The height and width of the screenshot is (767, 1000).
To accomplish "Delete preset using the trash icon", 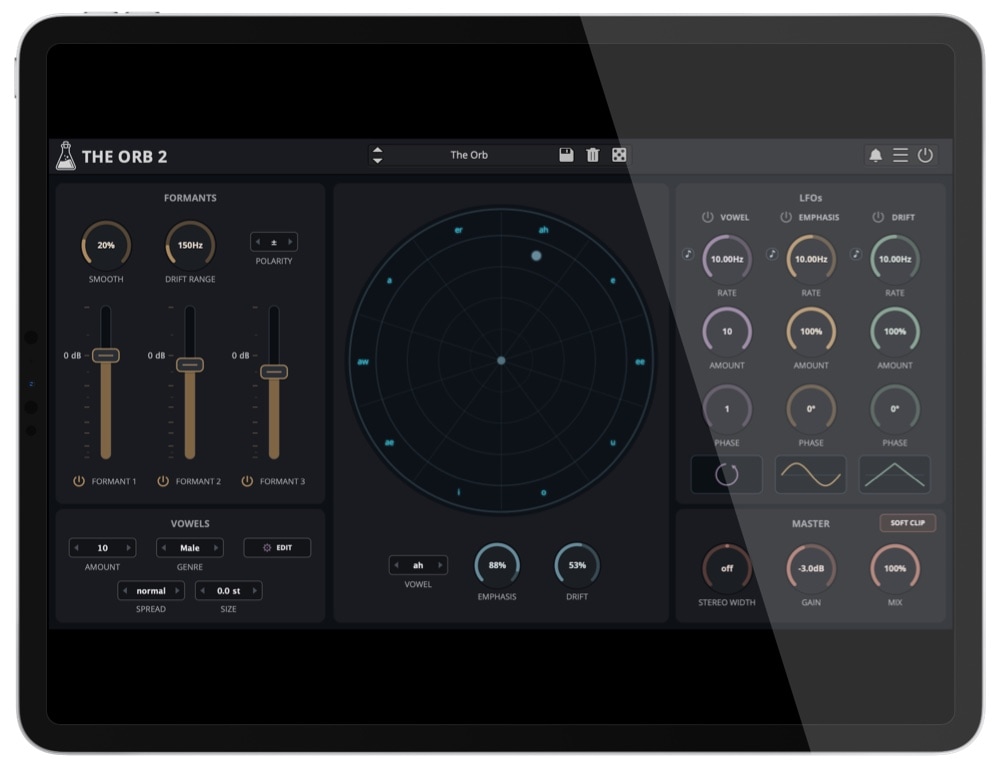I will tap(592, 155).
